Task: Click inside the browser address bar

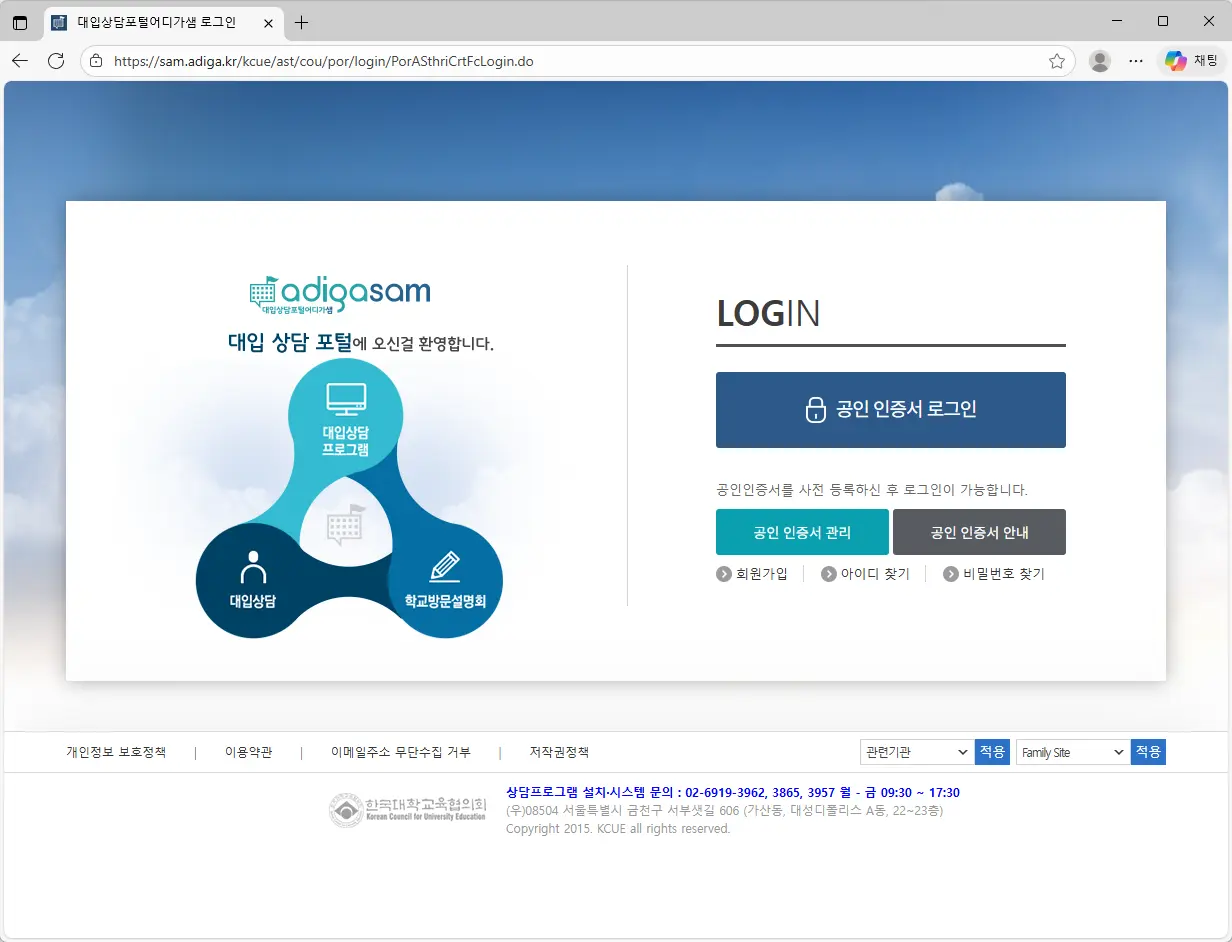Action: click(400, 61)
